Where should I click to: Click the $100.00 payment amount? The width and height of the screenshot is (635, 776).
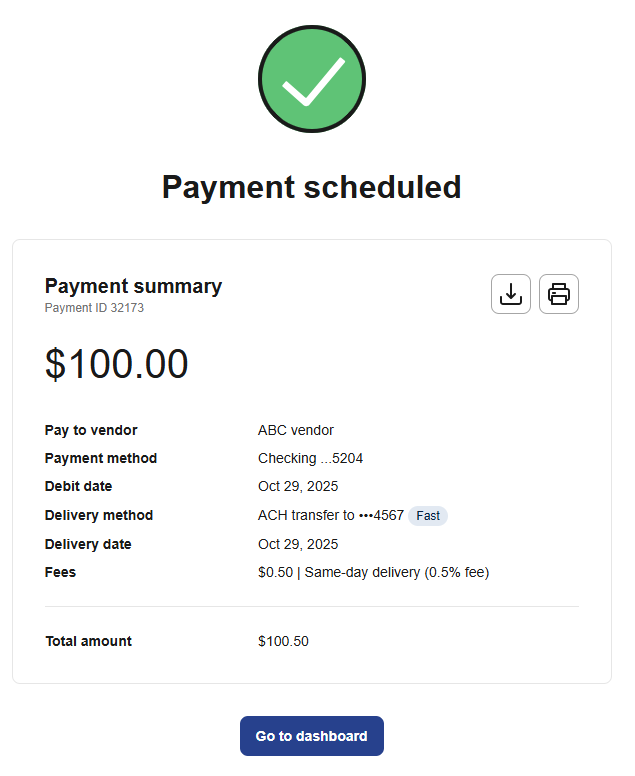click(x=116, y=364)
